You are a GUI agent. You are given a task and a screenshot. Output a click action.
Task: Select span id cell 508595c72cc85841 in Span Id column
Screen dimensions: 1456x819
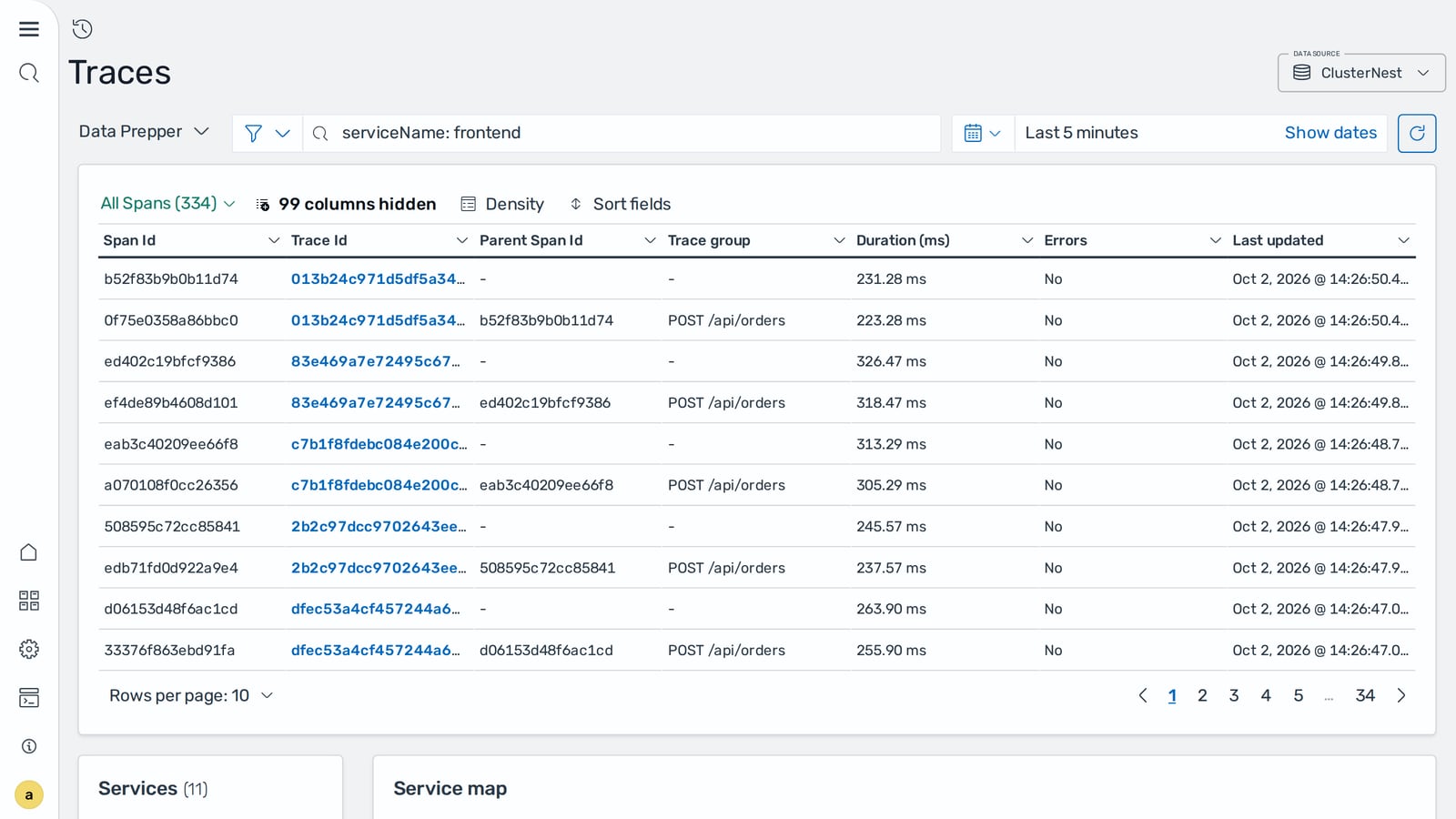172,526
